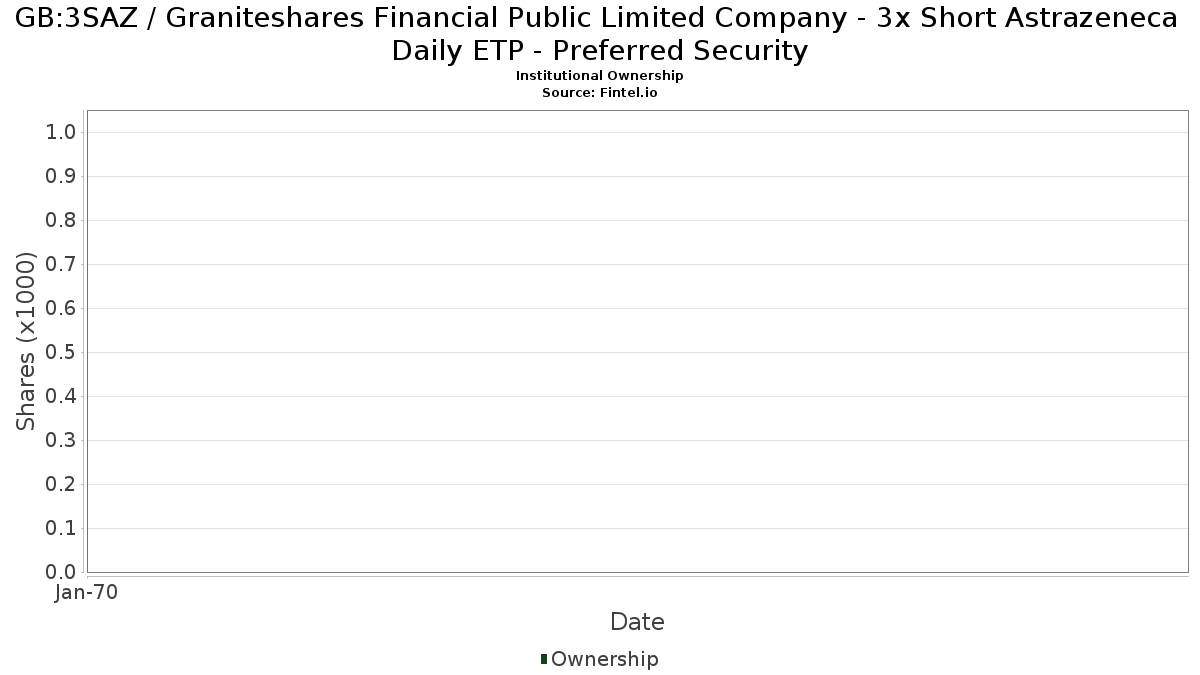Click the 0.3 y-axis tick label

point(62,441)
